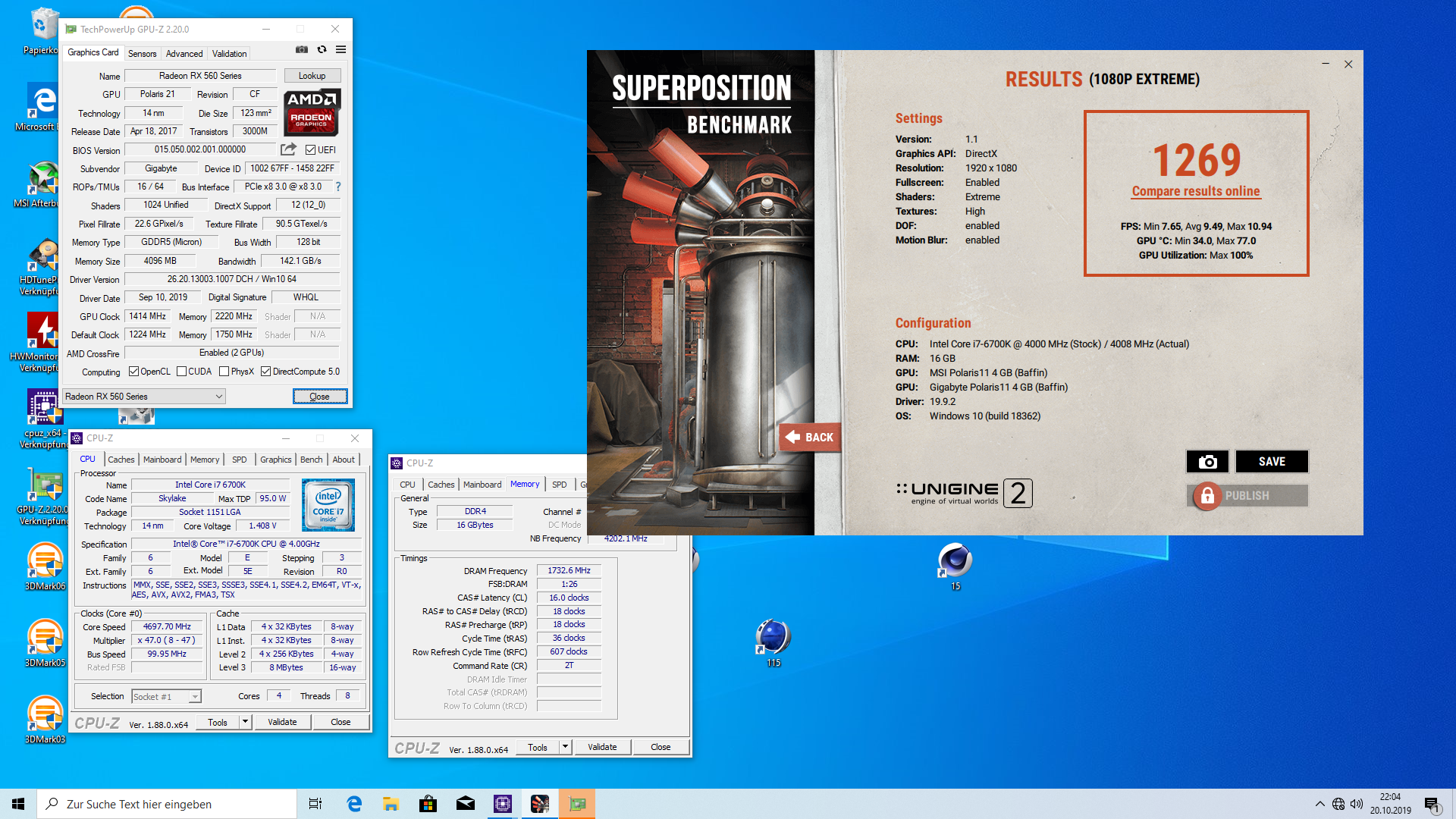
Task: Open the SPD tab in CPU-Z Memory window
Action: 560,485
